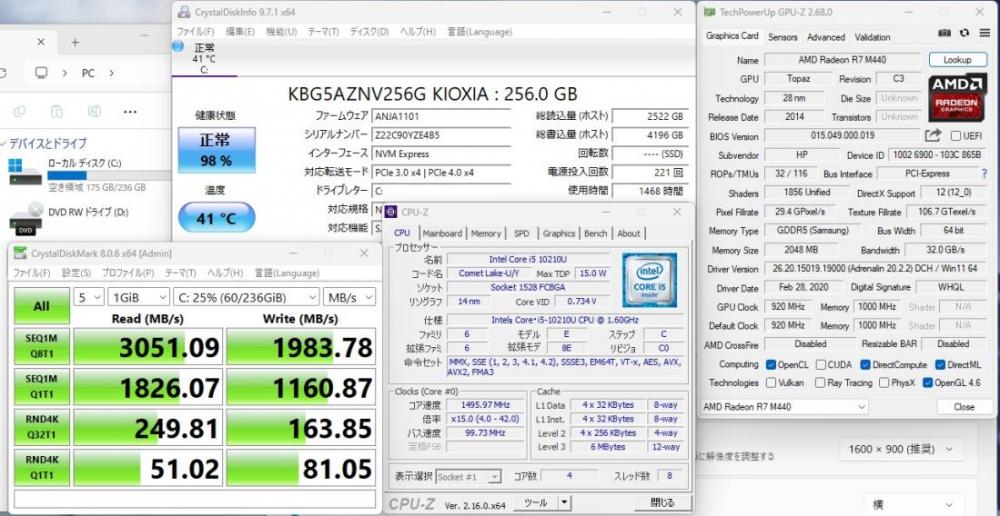This screenshot has height=516, width=1000.
Task: Click the BIOS export share icon in GPU-Z
Action: 933,135
